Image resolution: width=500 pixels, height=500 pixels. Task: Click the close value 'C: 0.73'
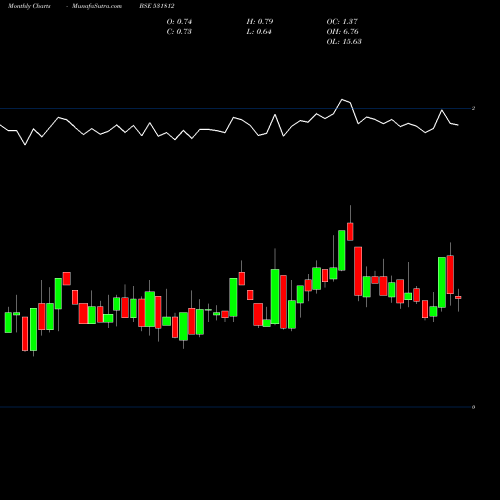coord(179,32)
